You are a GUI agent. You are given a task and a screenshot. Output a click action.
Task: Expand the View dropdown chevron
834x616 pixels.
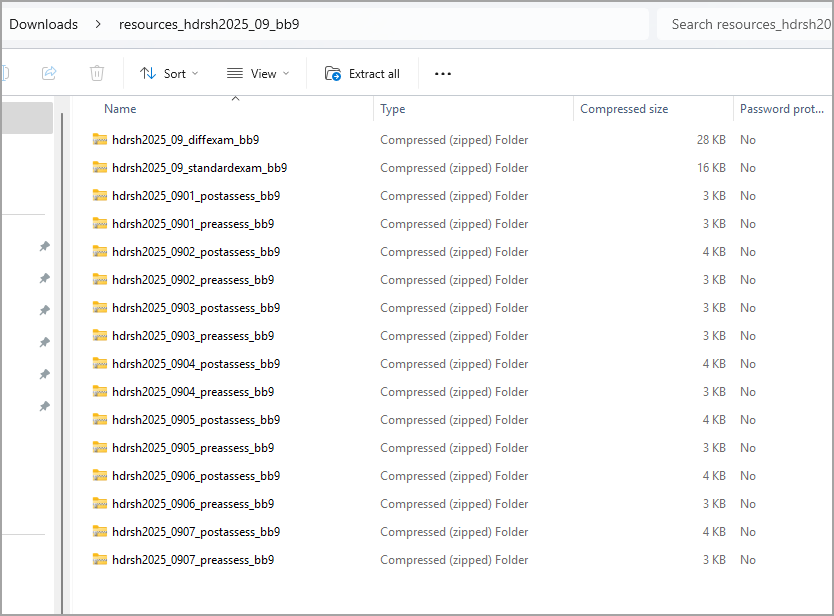coord(286,73)
